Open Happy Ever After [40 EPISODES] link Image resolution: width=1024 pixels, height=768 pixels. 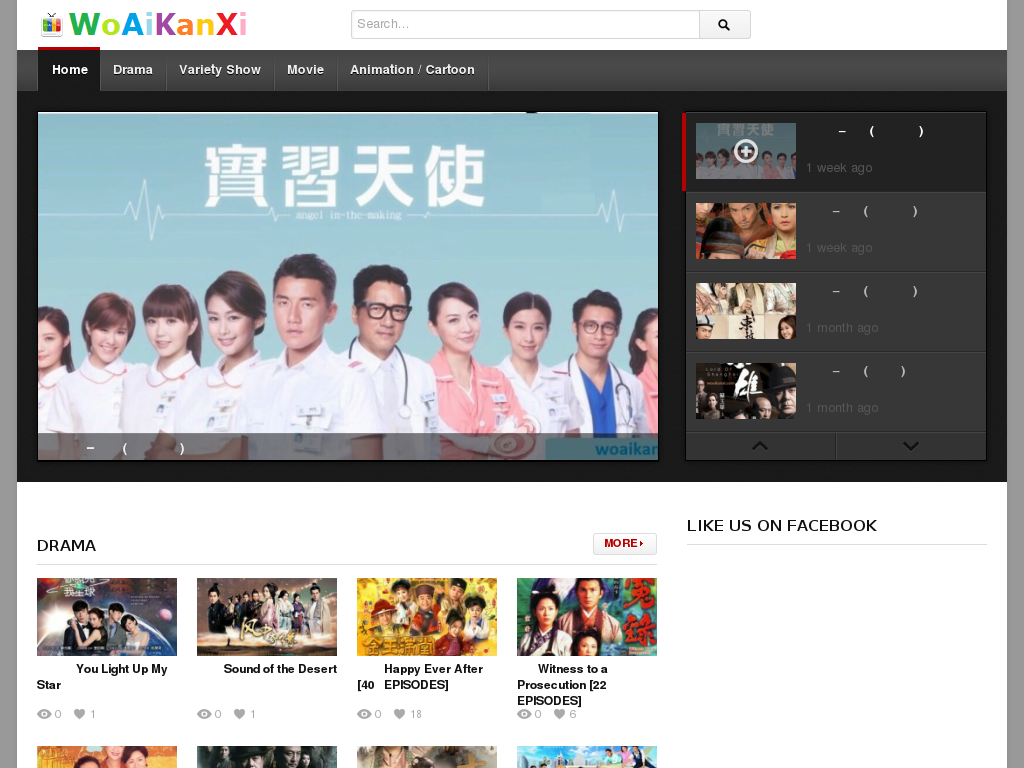tap(420, 677)
